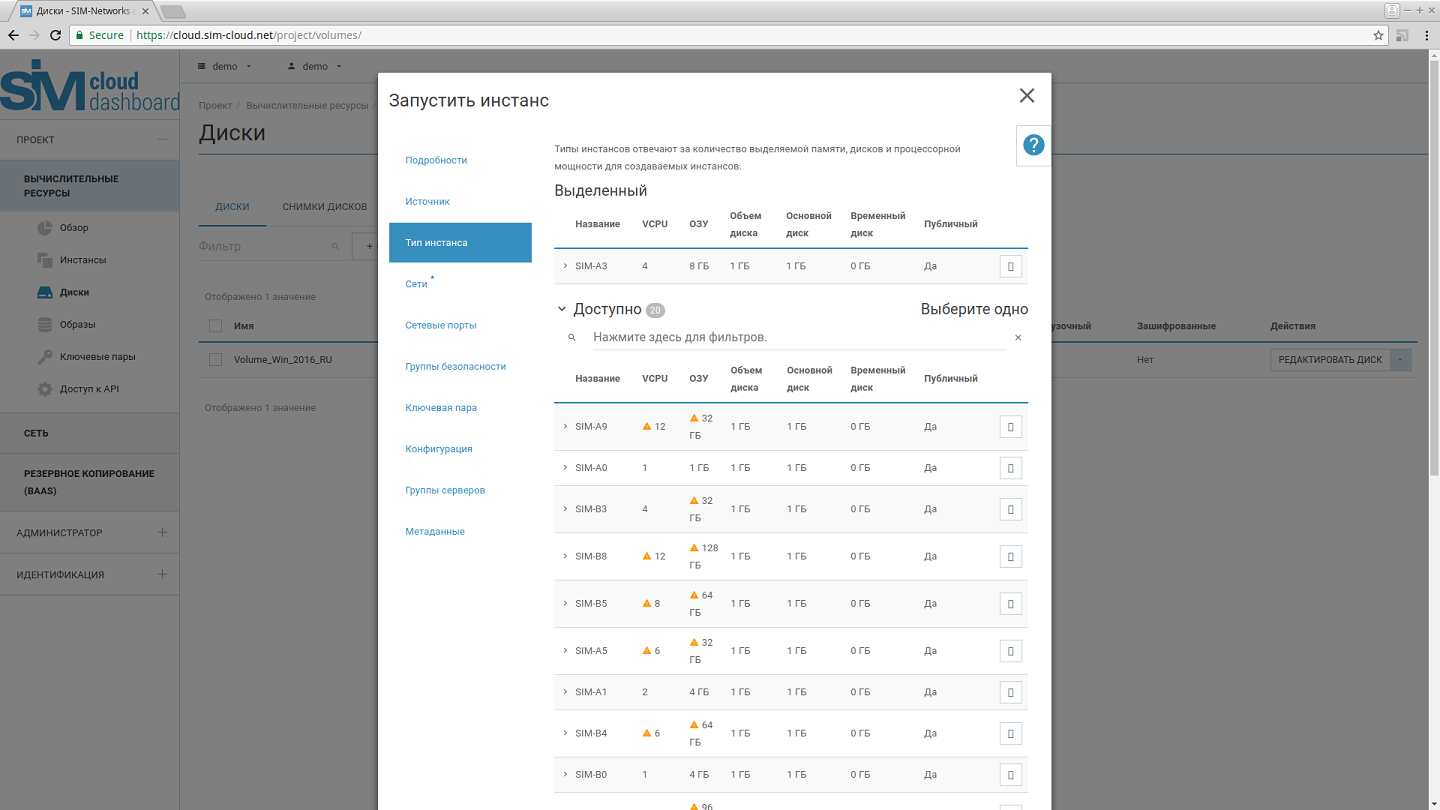The height and width of the screenshot is (810, 1440).
Task: Expand SIM-B3 row details chevron
Action: coord(565,509)
